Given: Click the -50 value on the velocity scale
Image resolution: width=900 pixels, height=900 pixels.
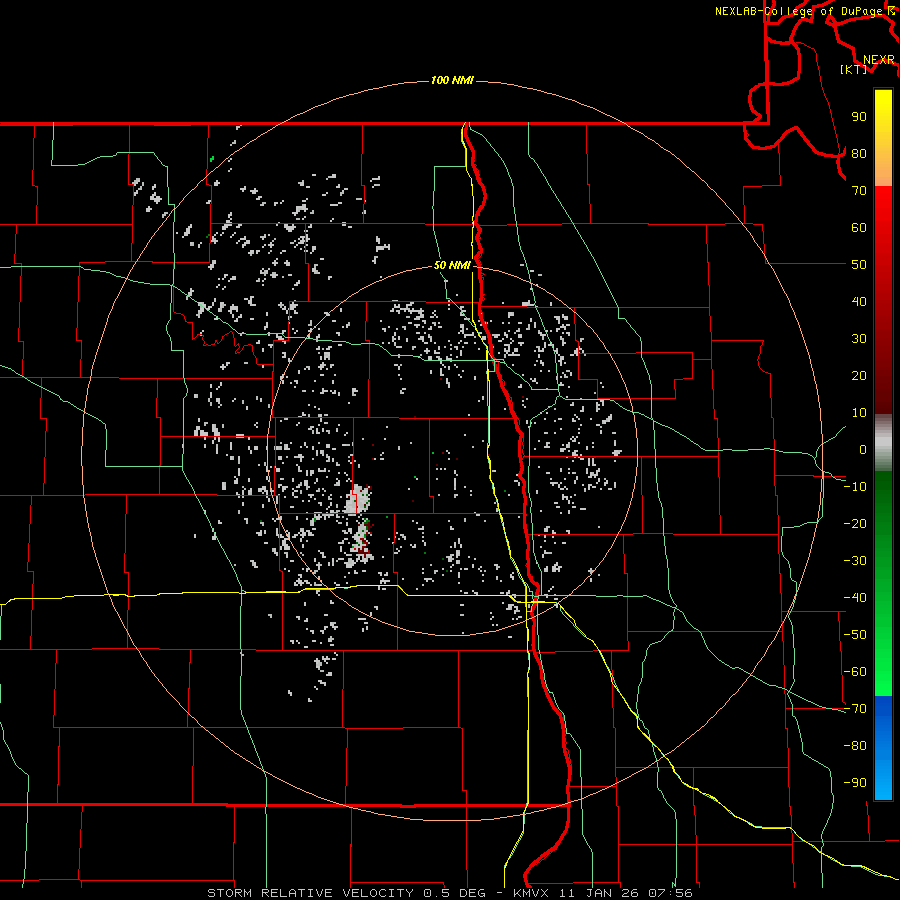Looking at the screenshot, I should (x=855, y=635).
